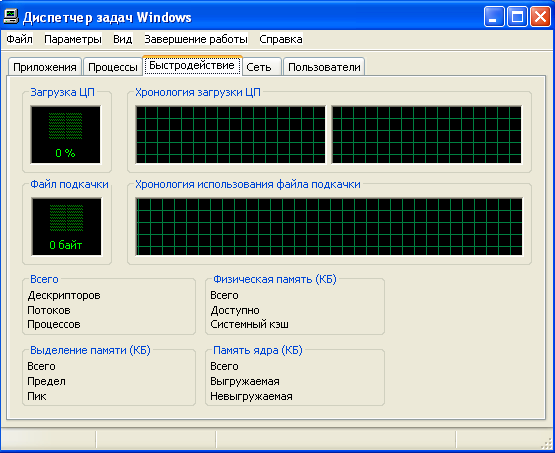The width and height of the screenshot is (555, 453).
Task: Open the Параметры menu
Action: (x=73, y=39)
